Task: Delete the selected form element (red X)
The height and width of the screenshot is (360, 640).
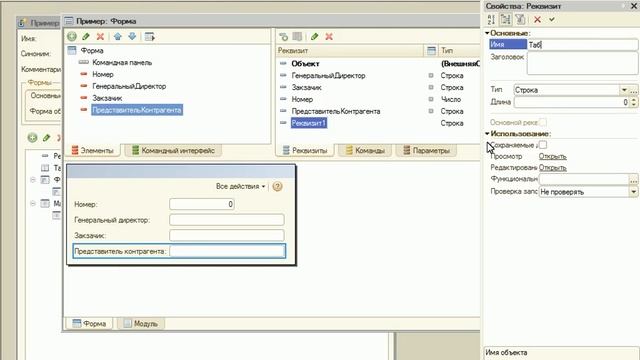Action: click(x=100, y=37)
